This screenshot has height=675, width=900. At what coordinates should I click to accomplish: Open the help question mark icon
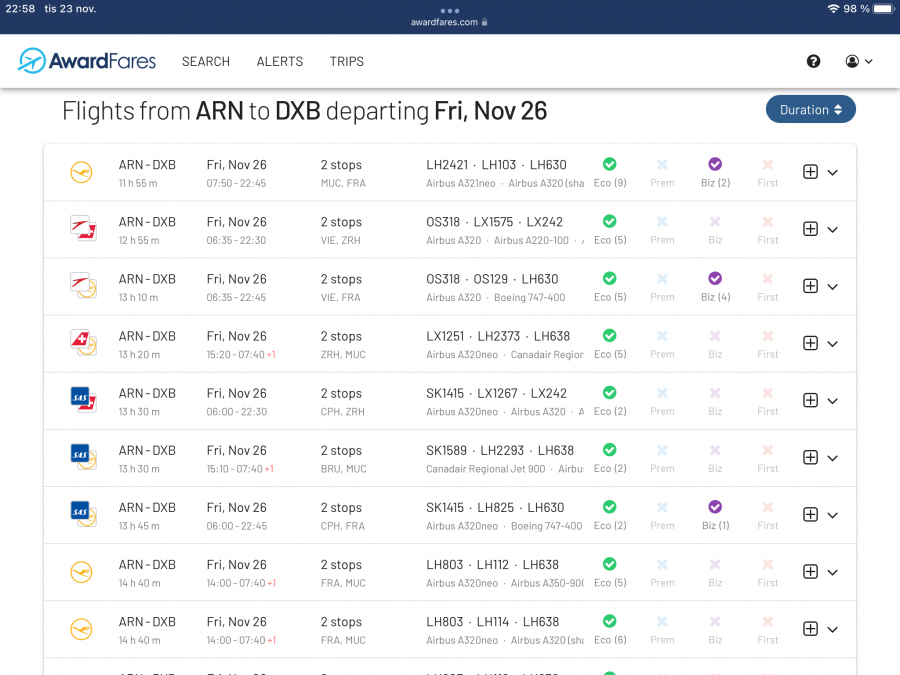point(813,61)
